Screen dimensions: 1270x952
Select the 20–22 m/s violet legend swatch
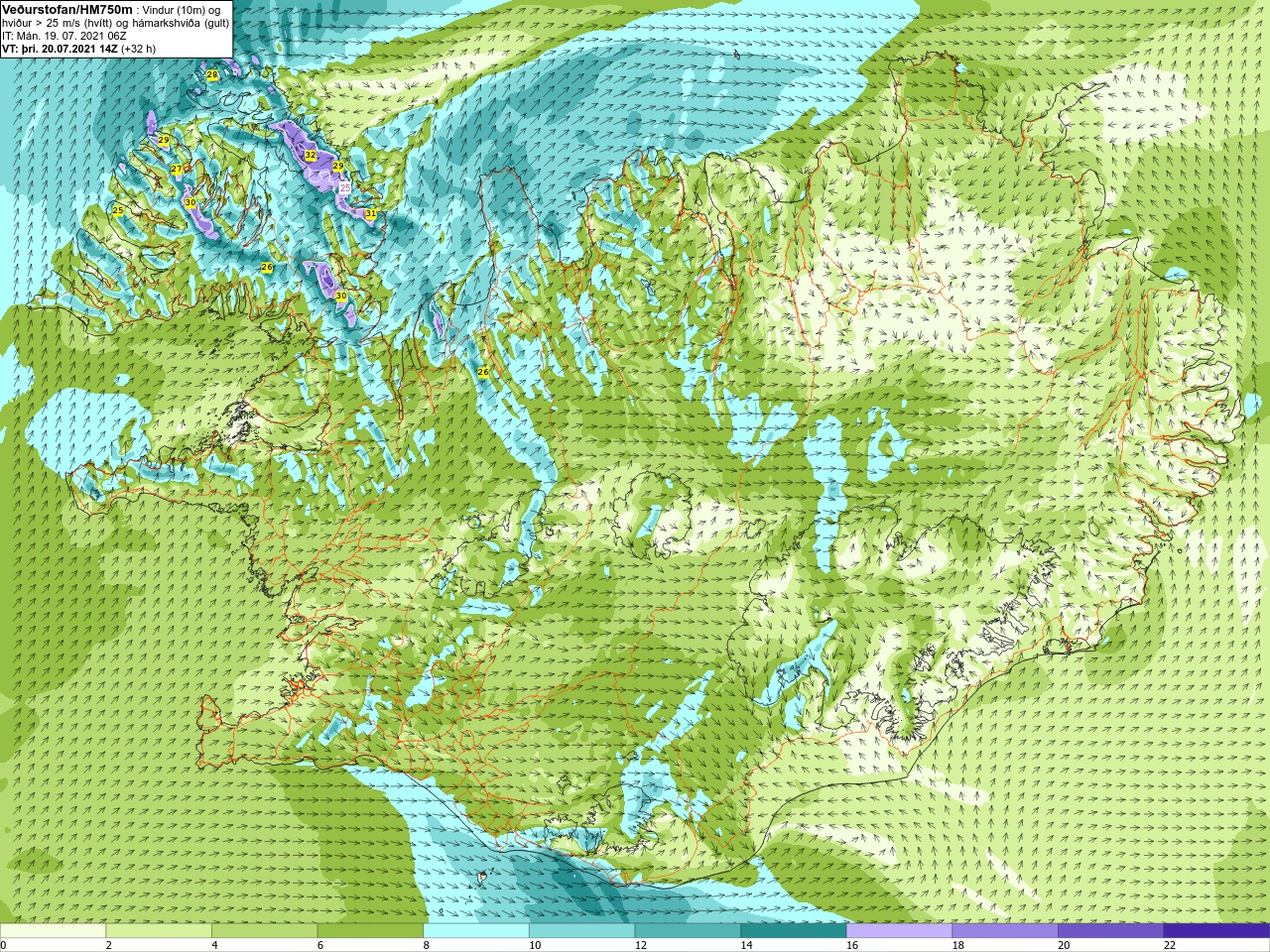pyautogui.click(x=1110, y=931)
